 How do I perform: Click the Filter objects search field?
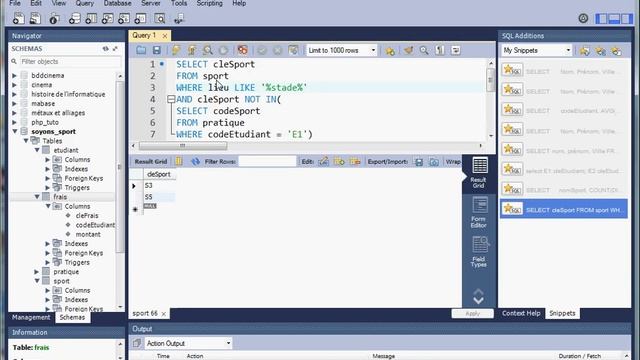[70, 62]
